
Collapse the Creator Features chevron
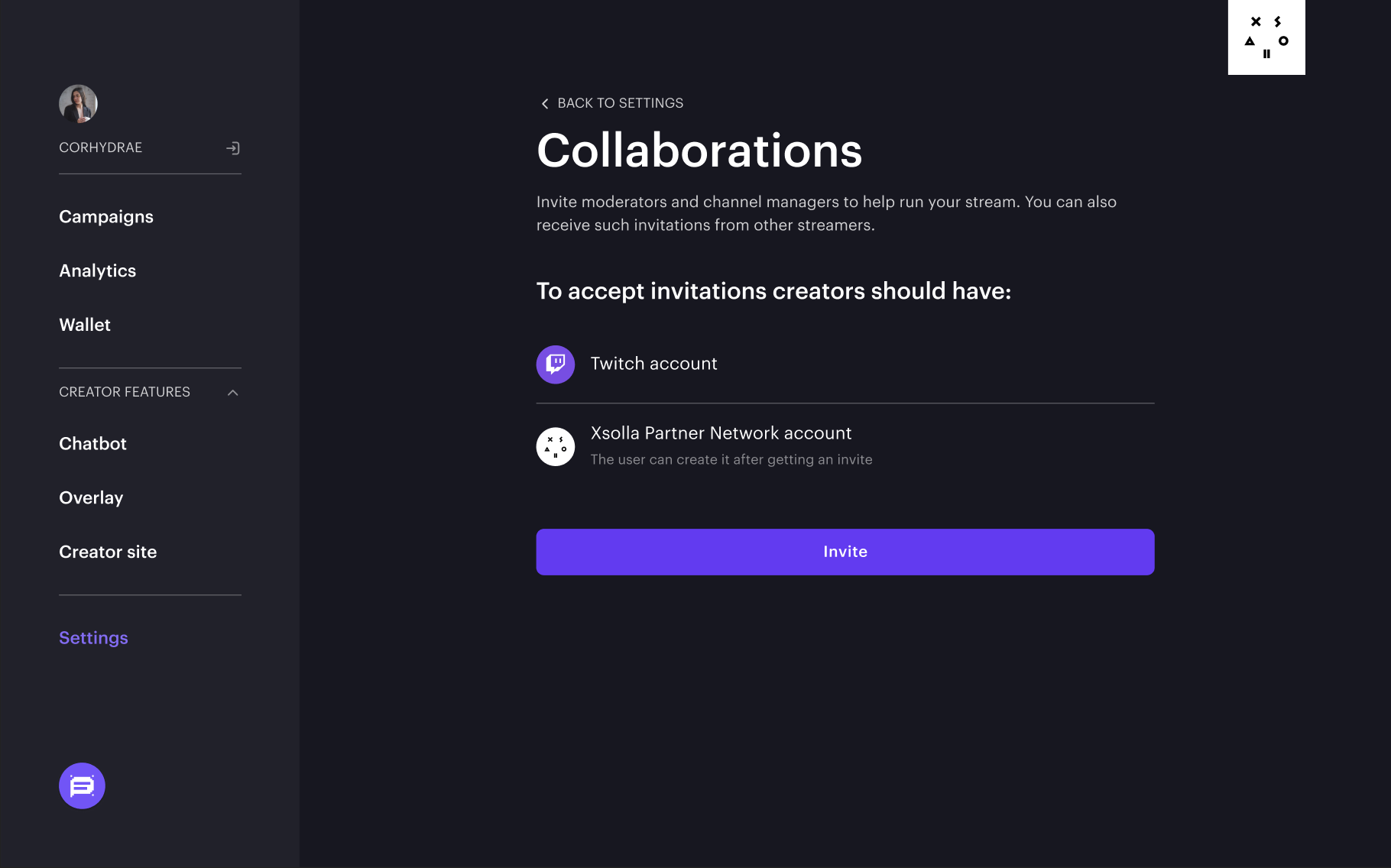233,393
